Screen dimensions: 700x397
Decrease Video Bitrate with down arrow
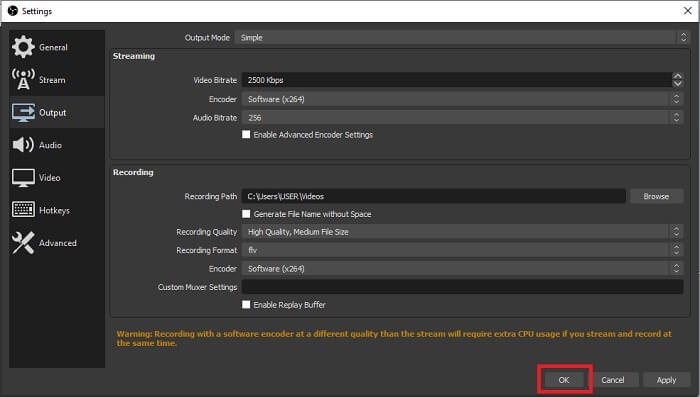(677, 84)
